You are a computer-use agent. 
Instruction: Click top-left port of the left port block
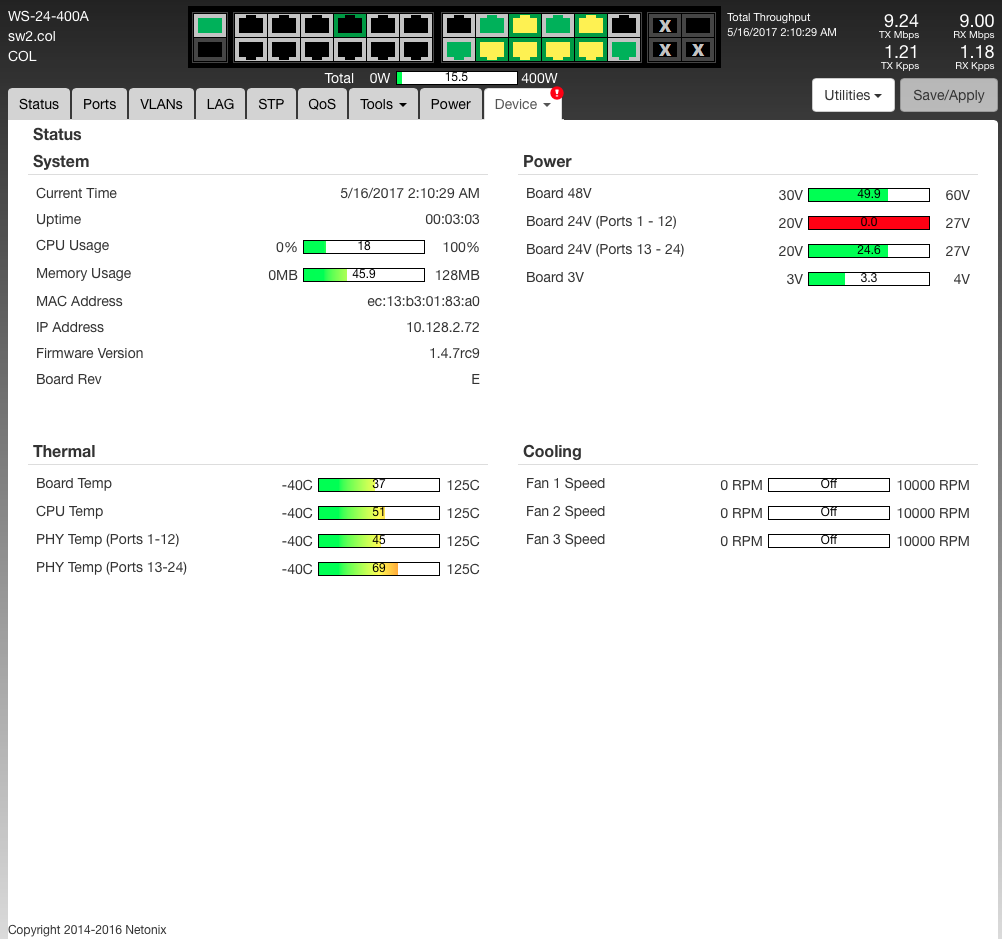click(x=250, y=26)
